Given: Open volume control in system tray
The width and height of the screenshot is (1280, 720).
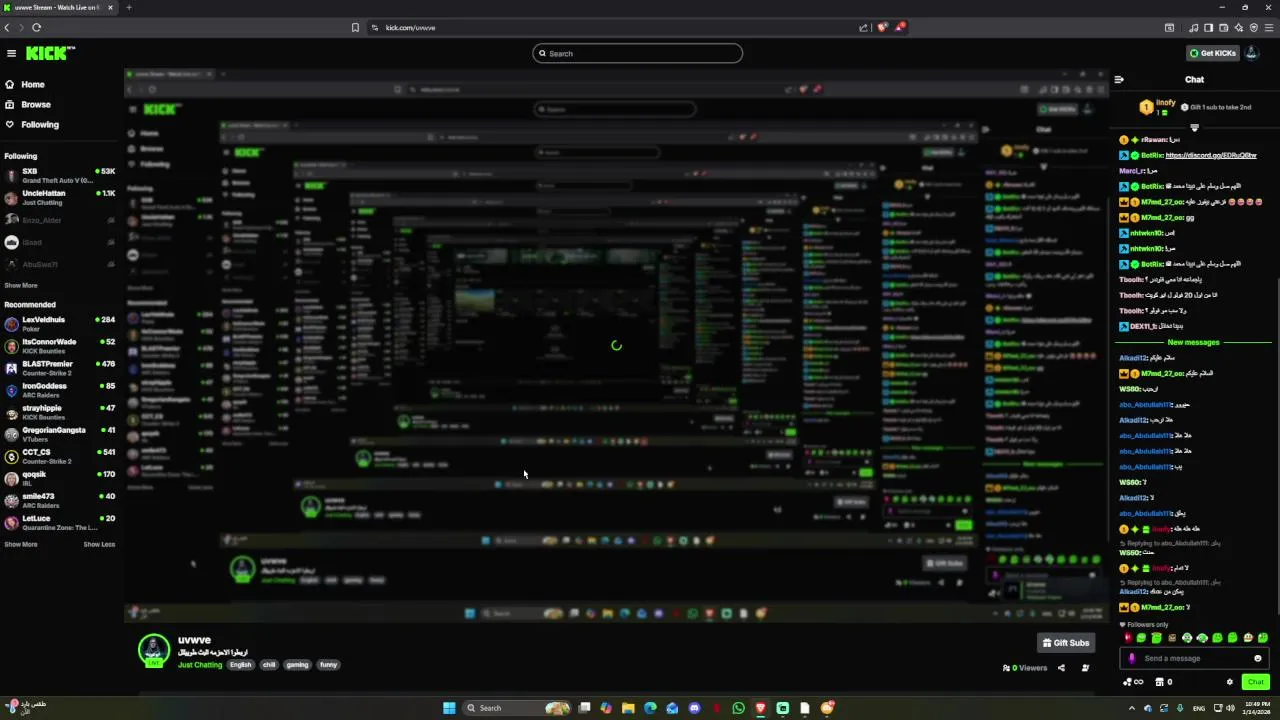Looking at the screenshot, I should (x=1230, y=708).
